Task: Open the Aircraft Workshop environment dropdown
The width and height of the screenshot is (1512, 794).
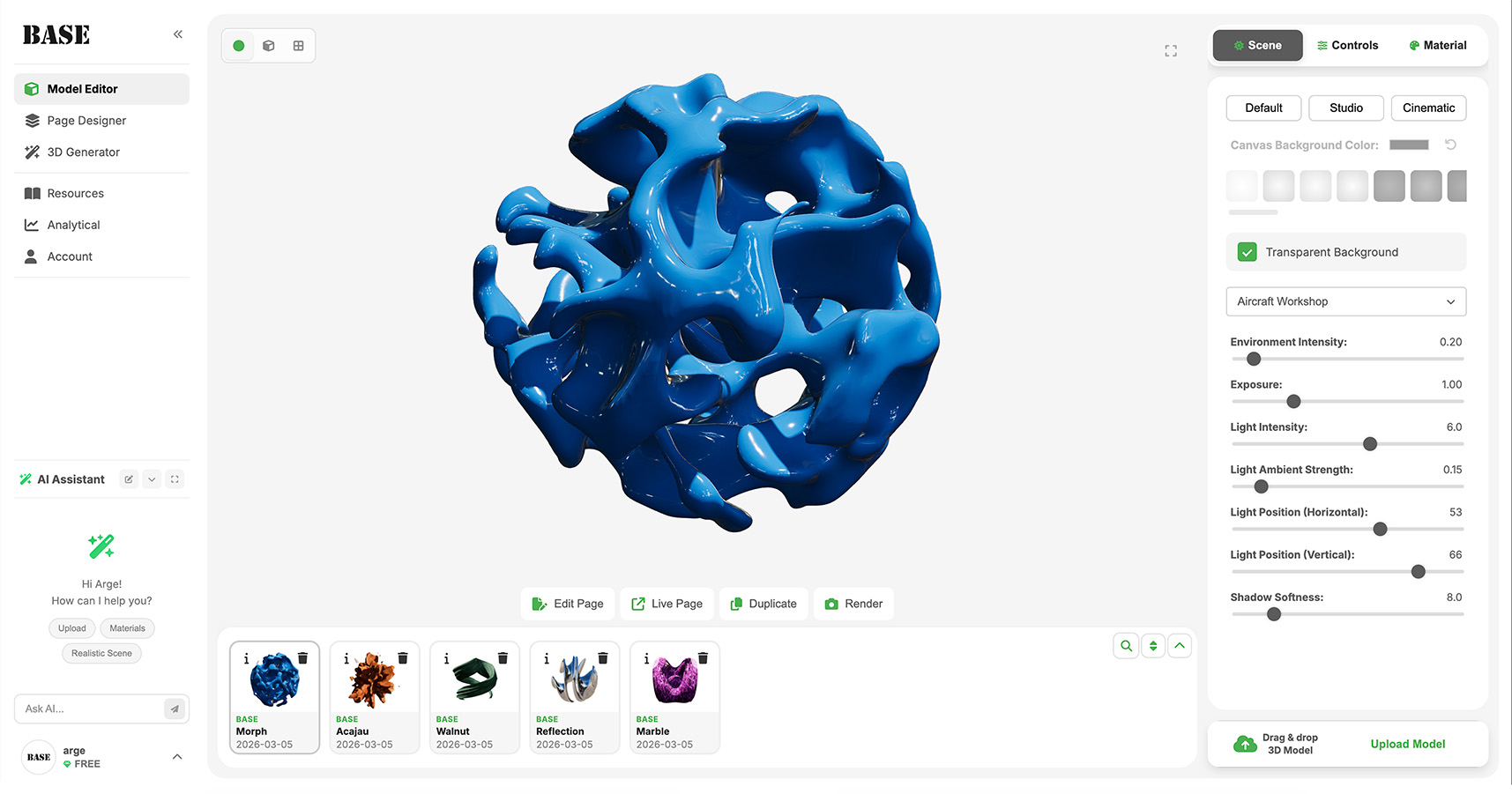Action: pos(1345,301)
